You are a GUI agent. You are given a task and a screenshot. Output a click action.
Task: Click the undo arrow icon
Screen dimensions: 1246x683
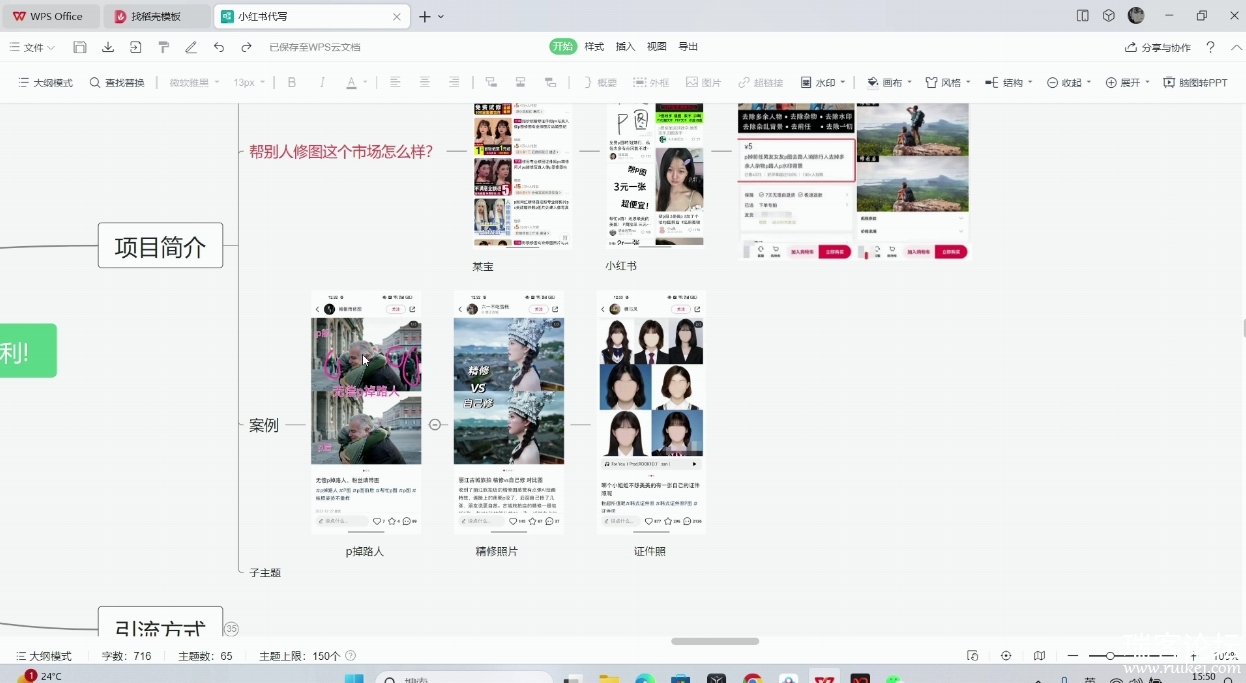point(219,47)
